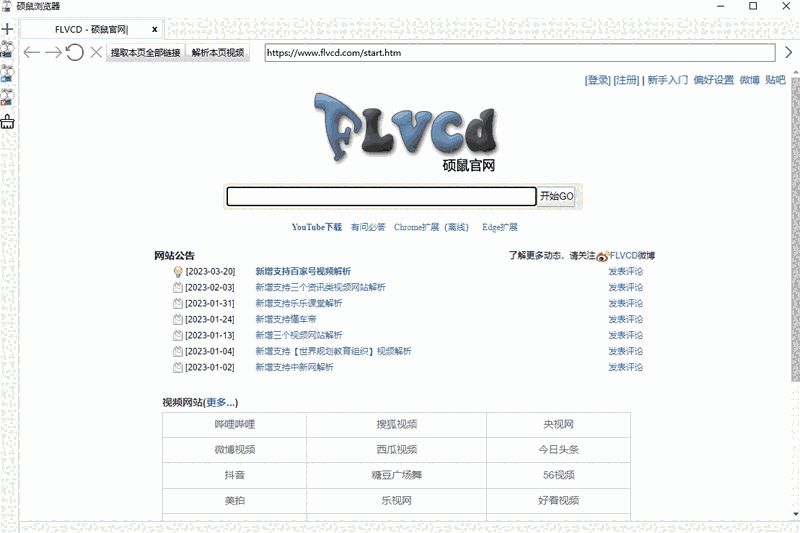This screenshot has height=533, width=800.
Task: Go back with the left arrow
Action: point(32,53)
